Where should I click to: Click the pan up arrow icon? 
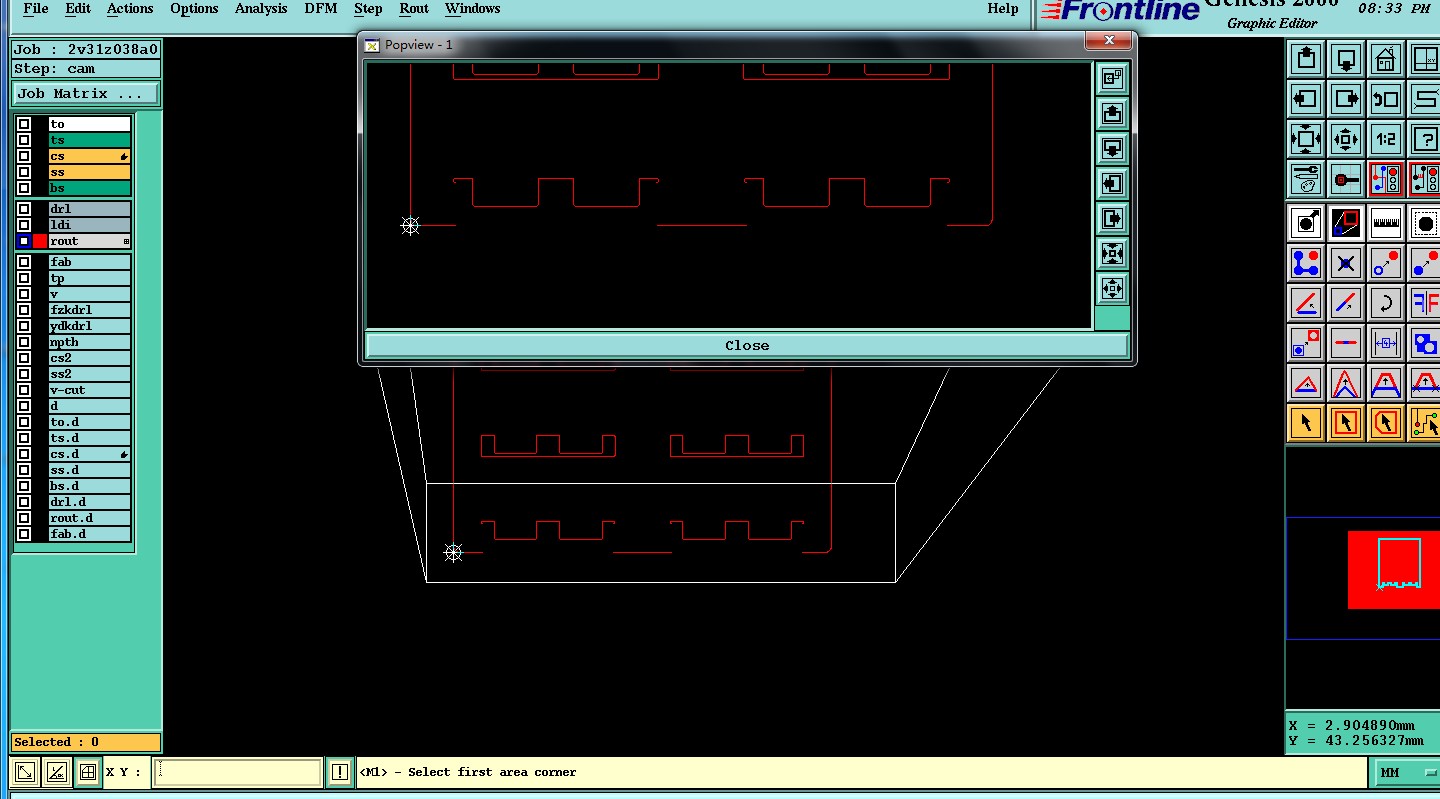tap(1306, 59)
